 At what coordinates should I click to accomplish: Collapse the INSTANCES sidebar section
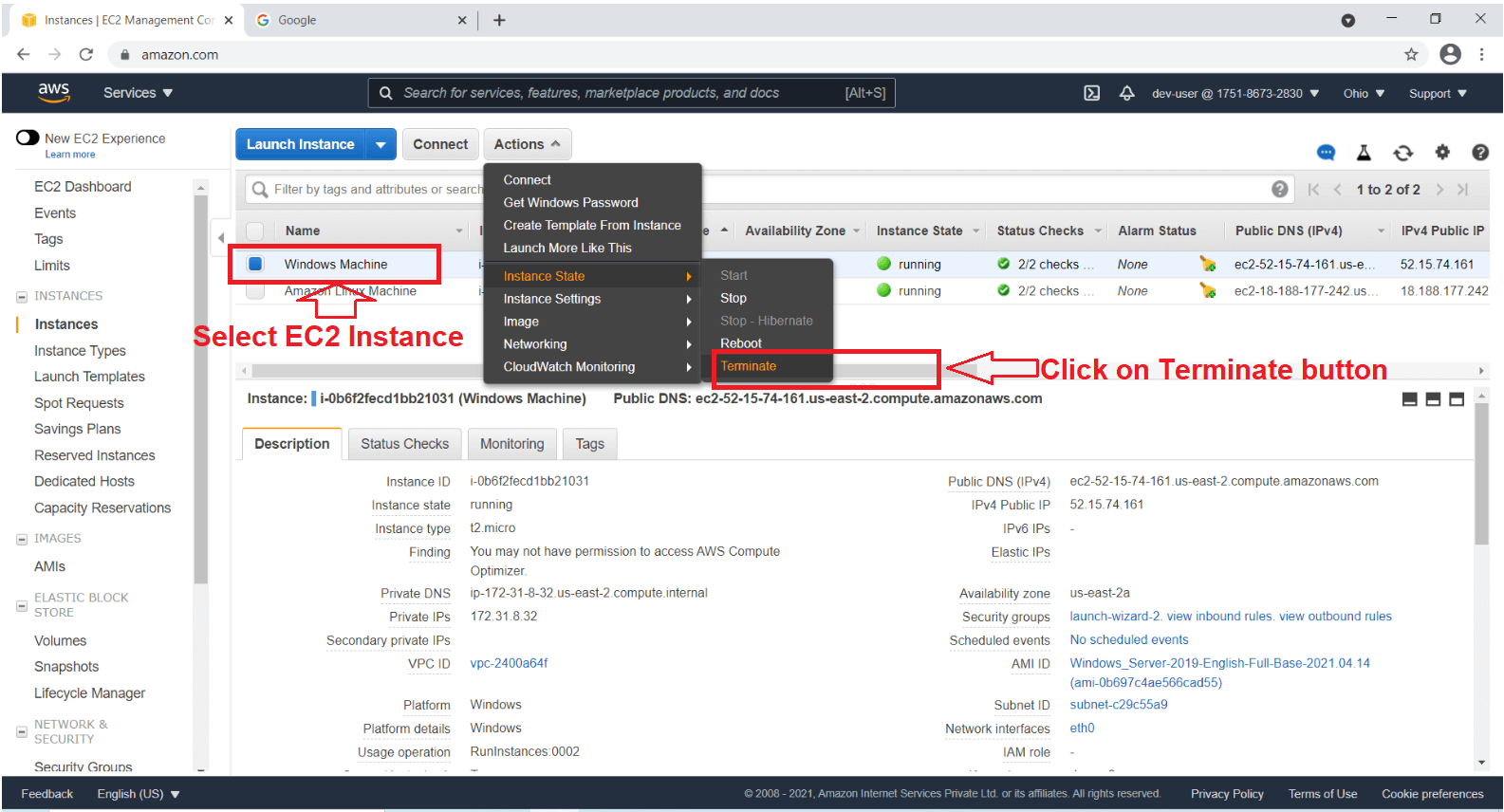(21, 297)
